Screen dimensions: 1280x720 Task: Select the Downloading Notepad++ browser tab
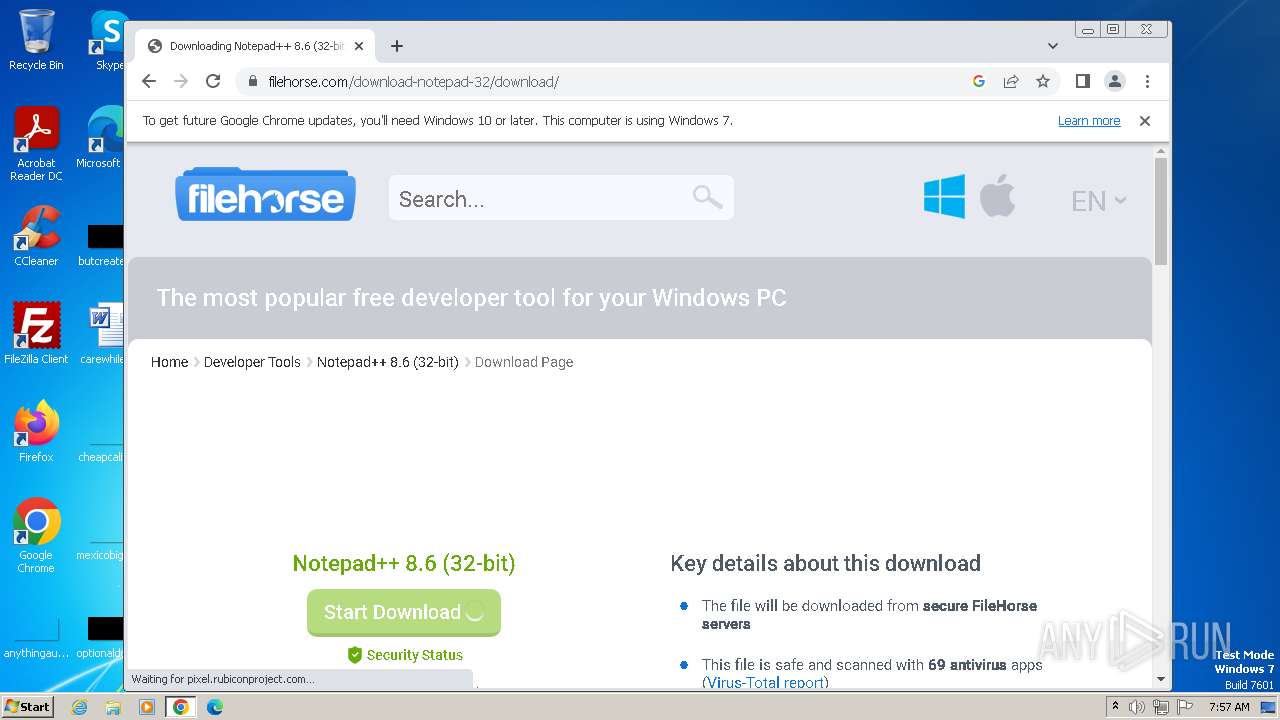pos(255,46)
